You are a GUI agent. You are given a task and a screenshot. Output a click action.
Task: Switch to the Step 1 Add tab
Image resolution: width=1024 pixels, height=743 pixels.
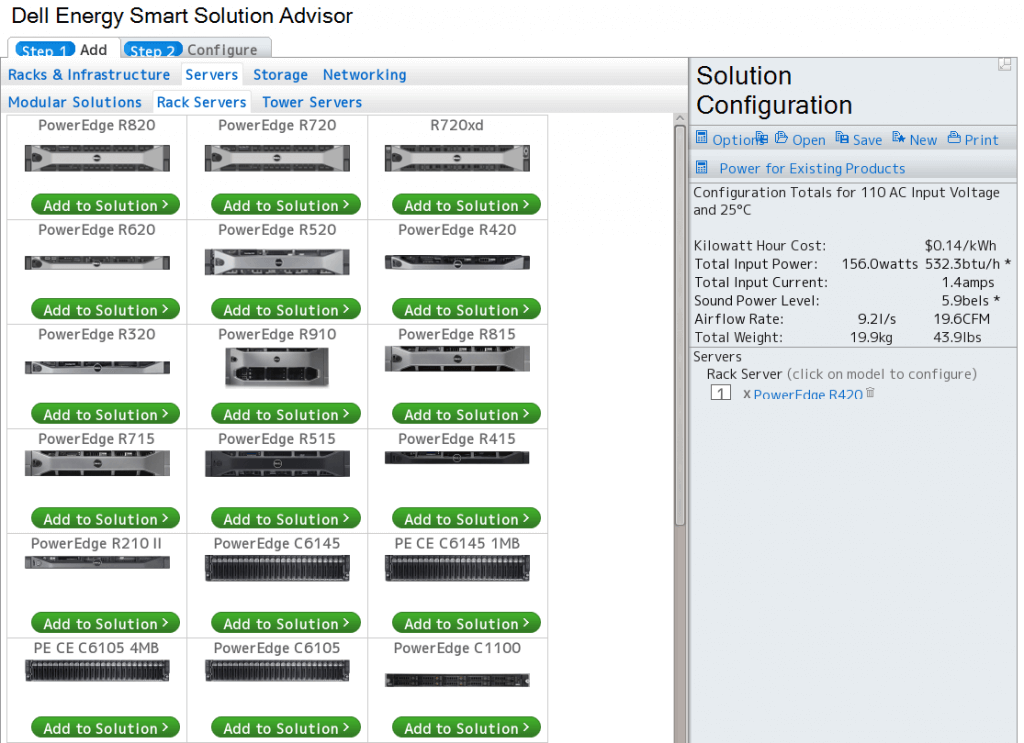[64, 50]
